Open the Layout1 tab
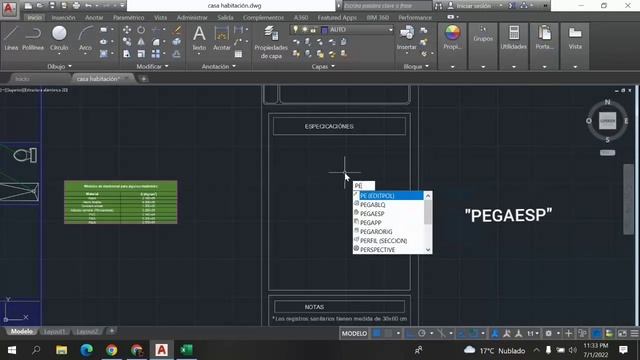 coord(54,331)
